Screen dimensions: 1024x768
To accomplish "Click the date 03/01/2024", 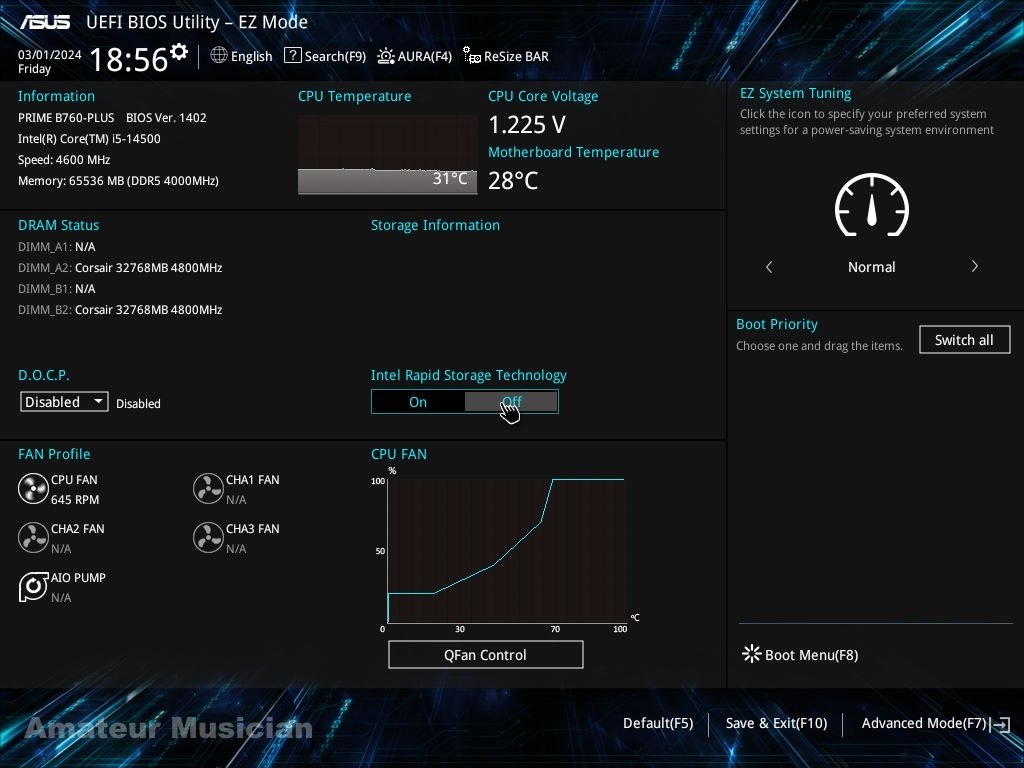I will click(50, 54).
